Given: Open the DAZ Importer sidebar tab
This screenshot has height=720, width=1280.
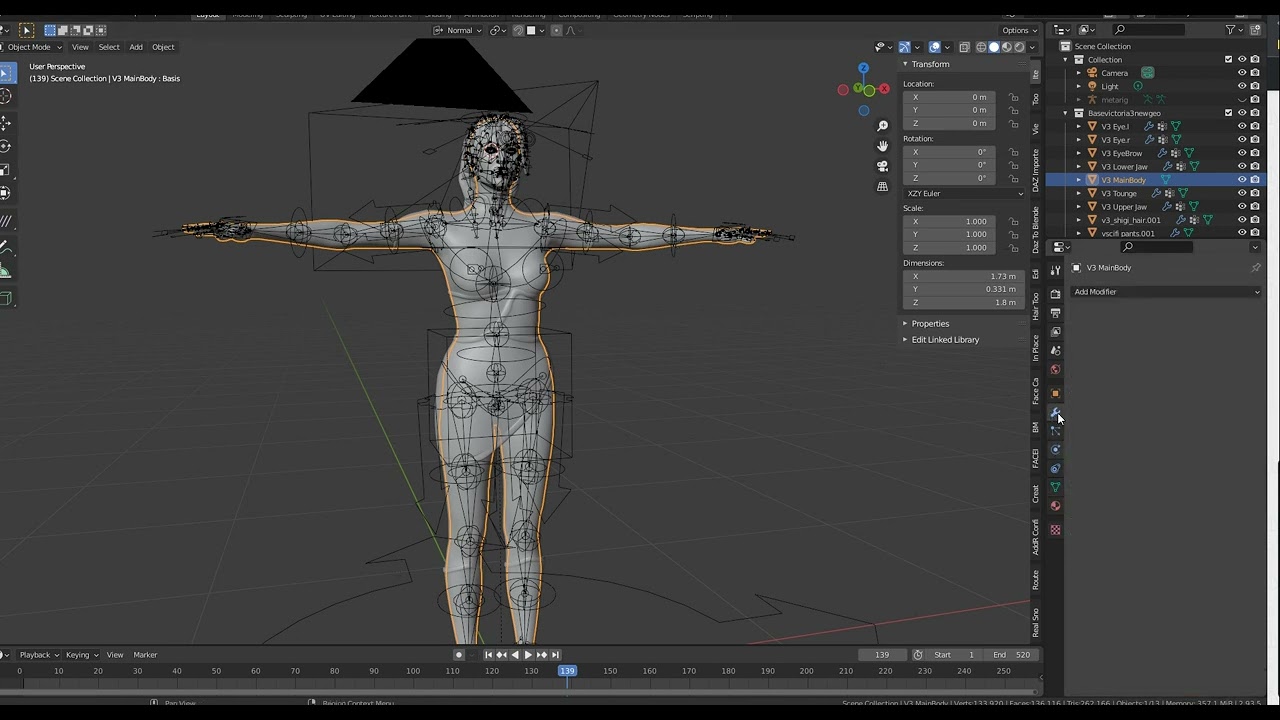Looking at the screenshot, I should [x=1036, y=170].
